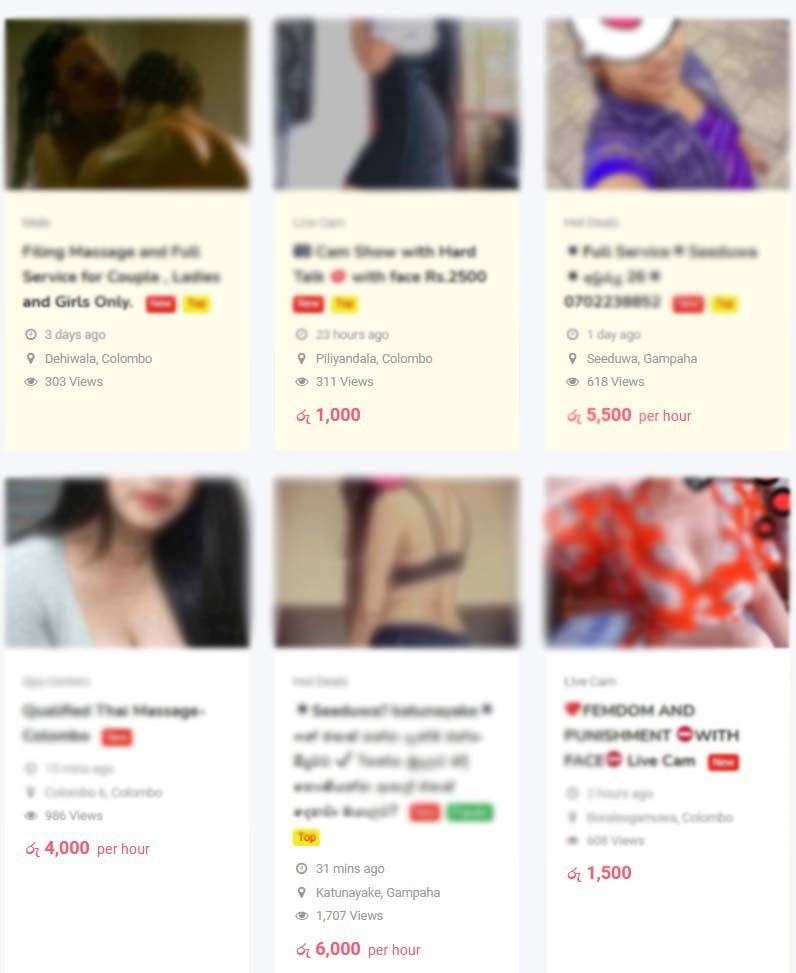Click the clock icon beside "3 days ago"
This screenshot has height=973, width=796.
click(30, 334)
